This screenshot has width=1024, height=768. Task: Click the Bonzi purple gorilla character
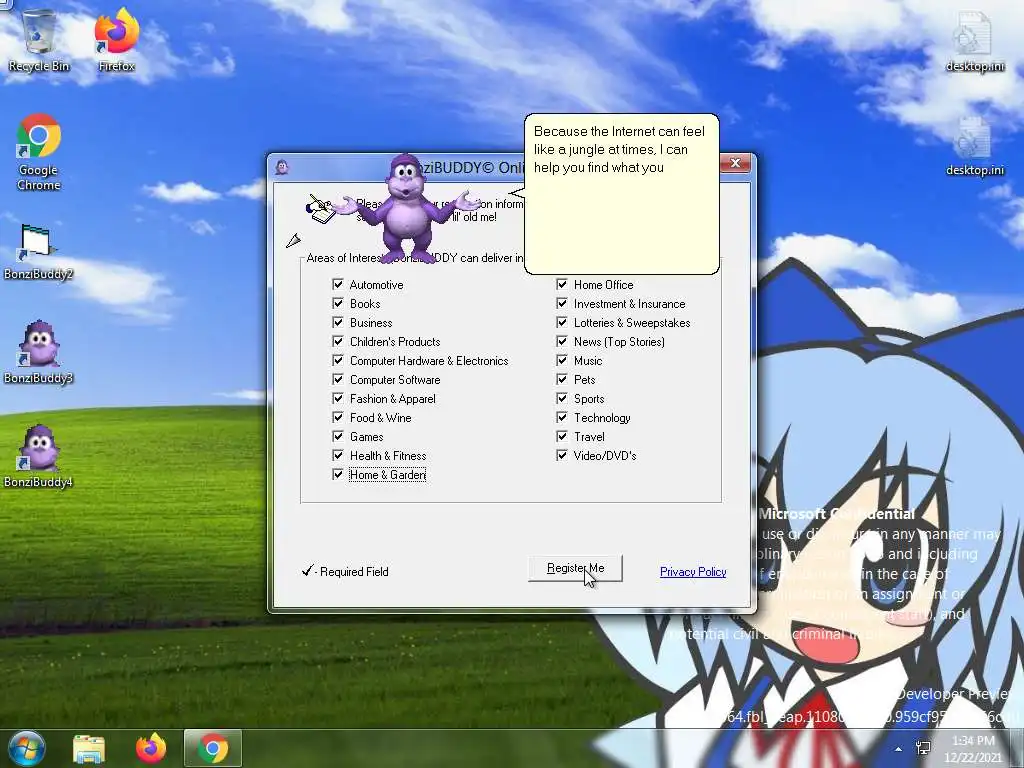[406, 209]
